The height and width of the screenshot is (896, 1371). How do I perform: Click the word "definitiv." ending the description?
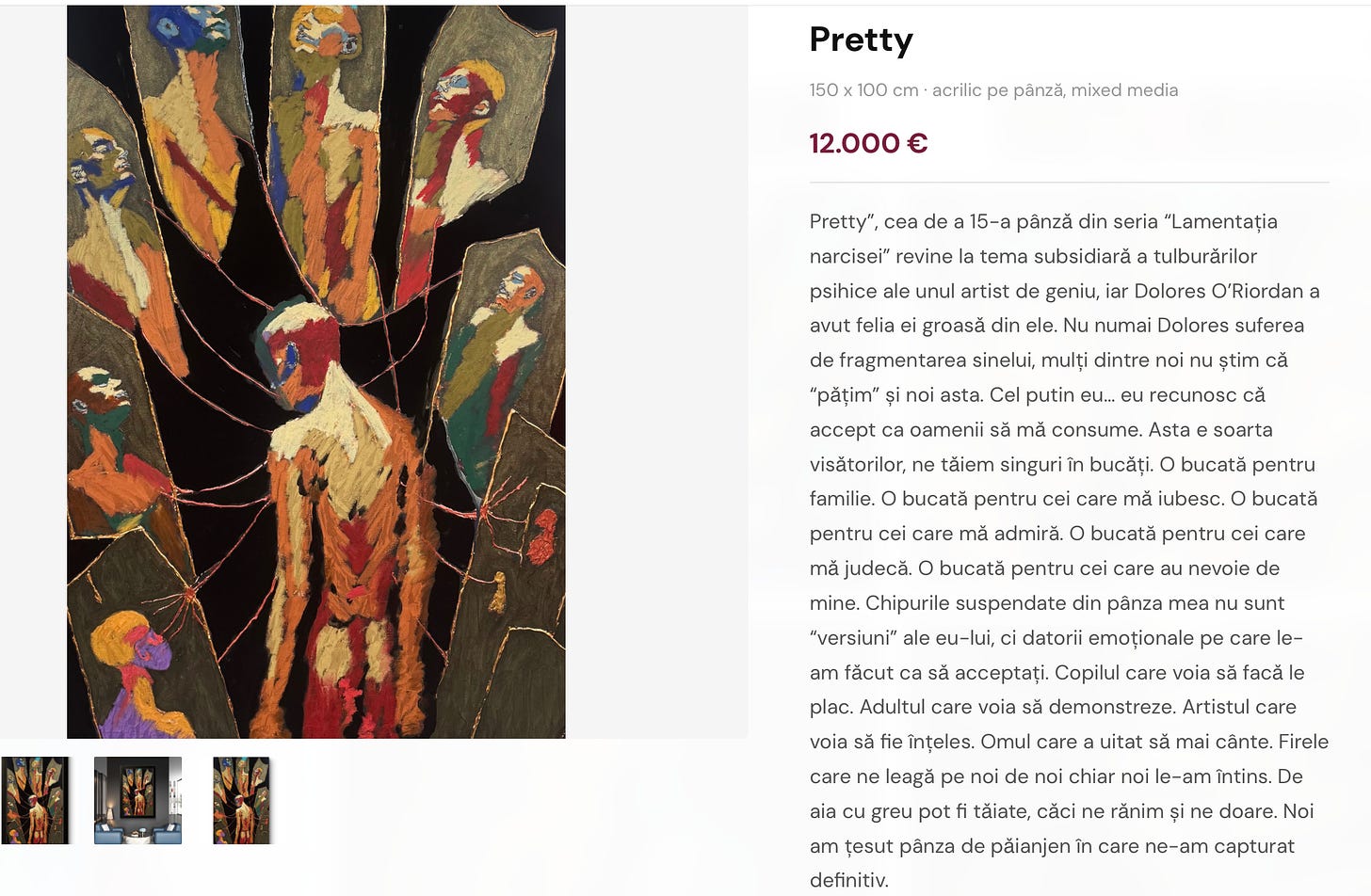click(x=849, y=880)
